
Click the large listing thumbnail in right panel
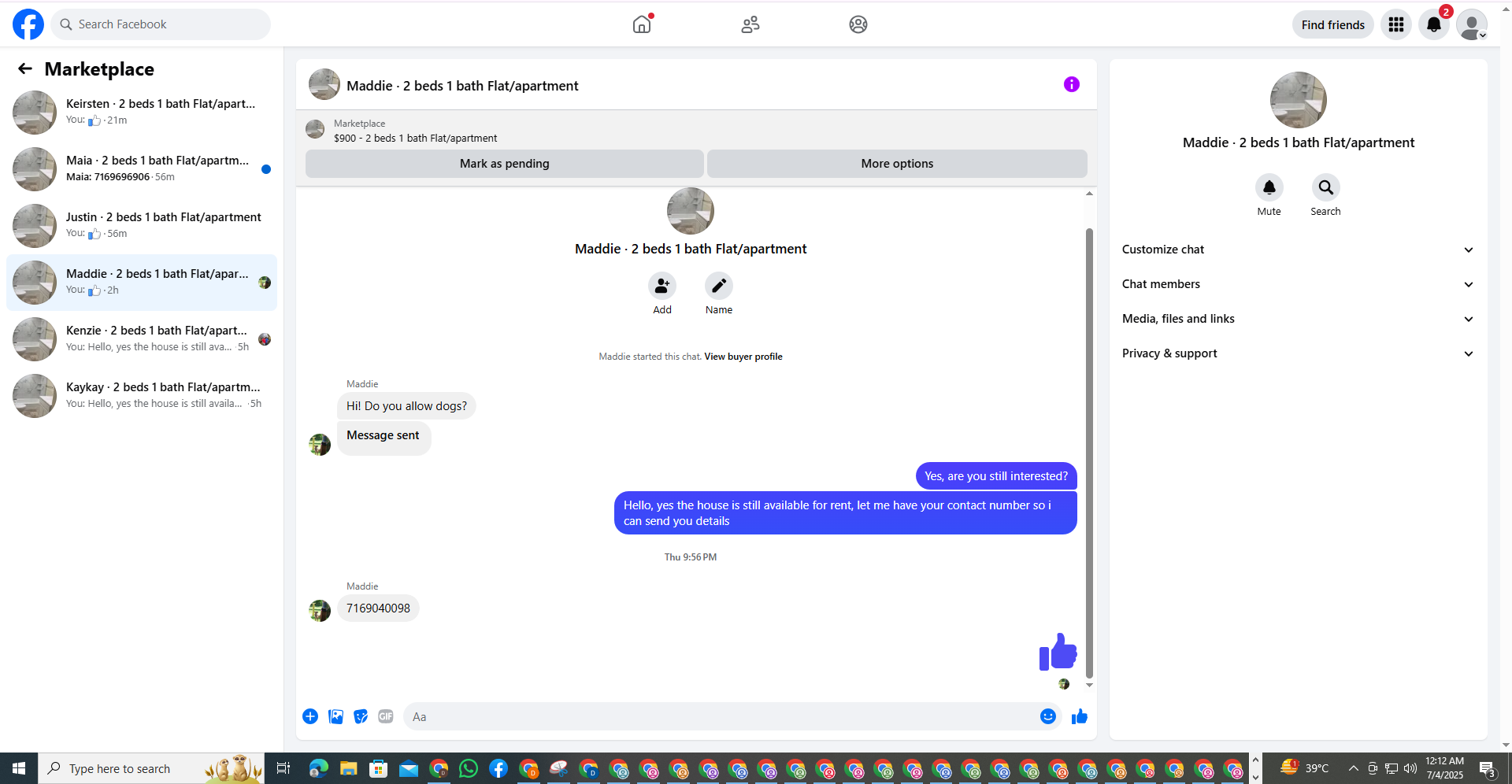tap(1299, 100)
